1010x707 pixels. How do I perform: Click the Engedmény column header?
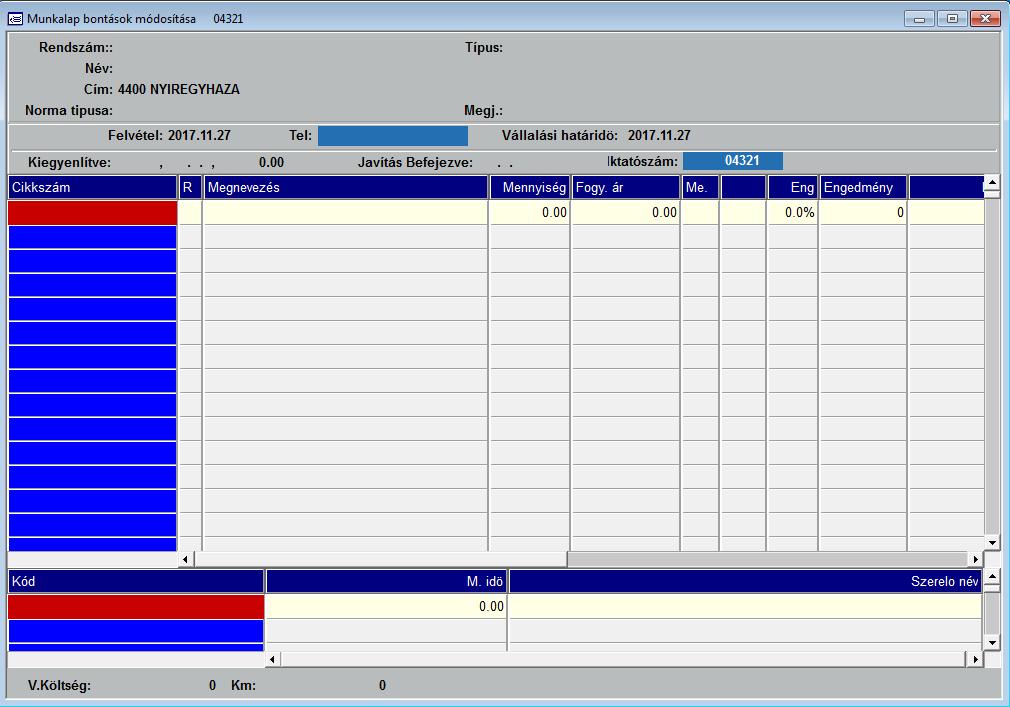tap(863, 187)
